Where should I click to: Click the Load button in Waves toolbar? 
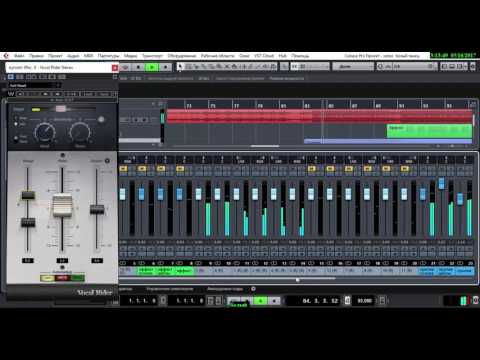point(88,94)
